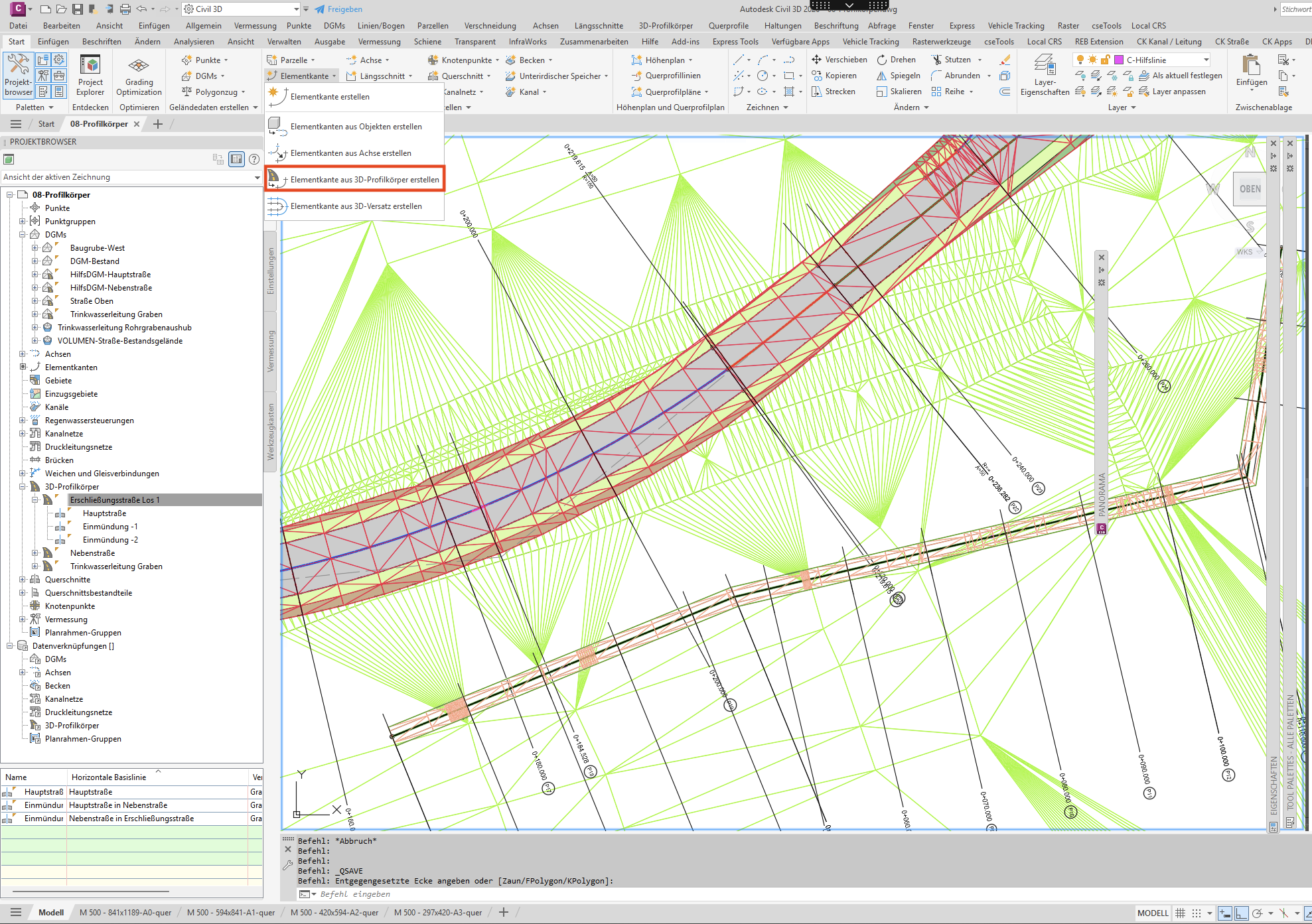This screenshot has height=924, width=1312.
Task: Click the Horizontale Basislinie column header
Action: click(x=157, y=777)
